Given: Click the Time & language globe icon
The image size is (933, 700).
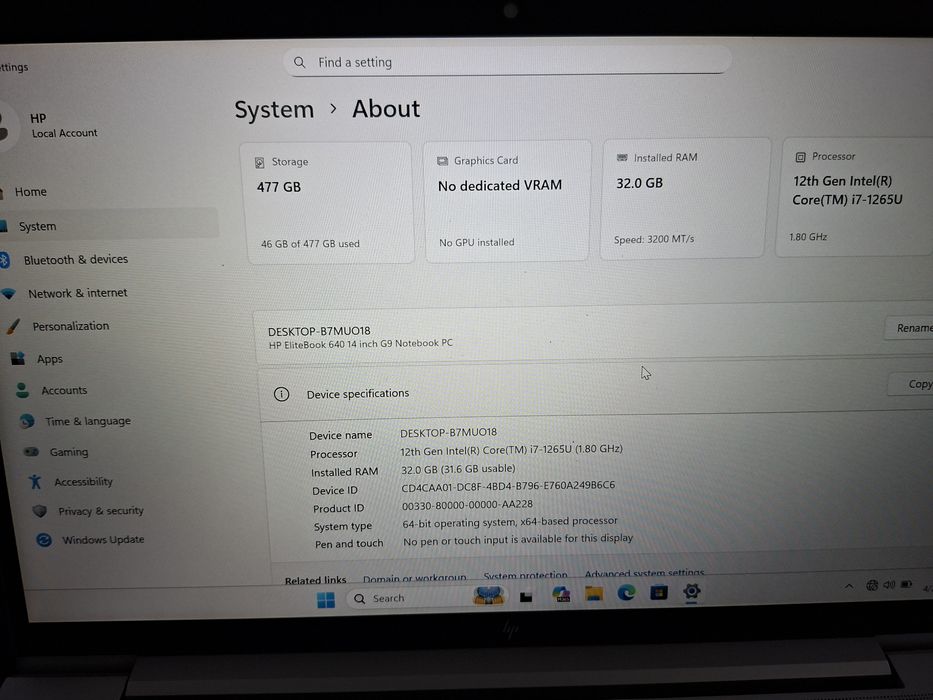Looking at the screenshot, I should coord(27,421).
